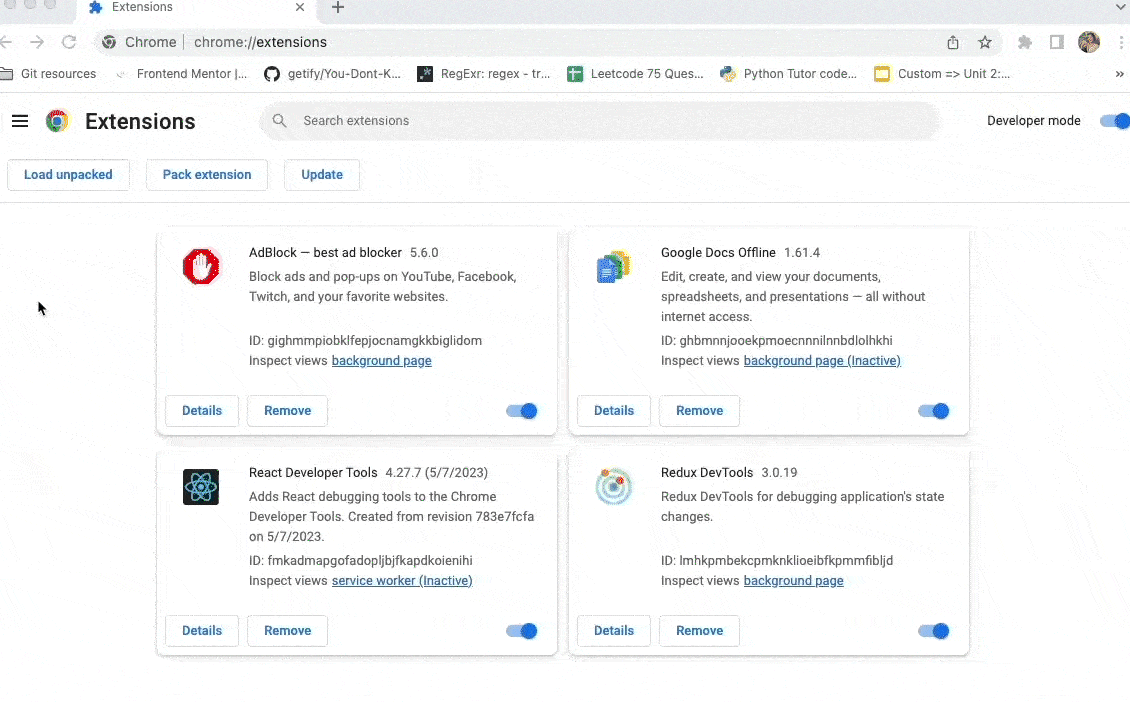This screenshot has width=1130, height=702.
Task: Click the Load unpacked button
Action: pos(68,175)
